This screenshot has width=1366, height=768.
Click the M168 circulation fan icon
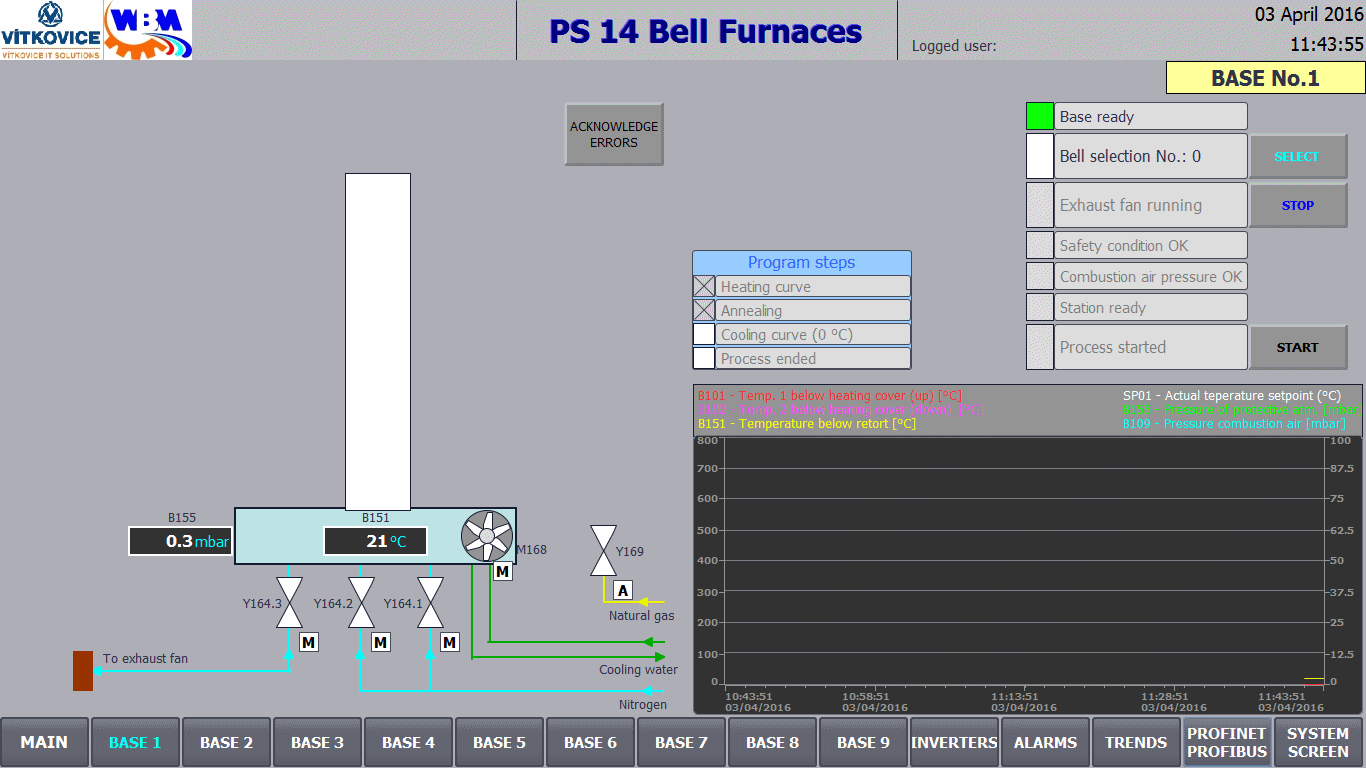tap(487, 536)
